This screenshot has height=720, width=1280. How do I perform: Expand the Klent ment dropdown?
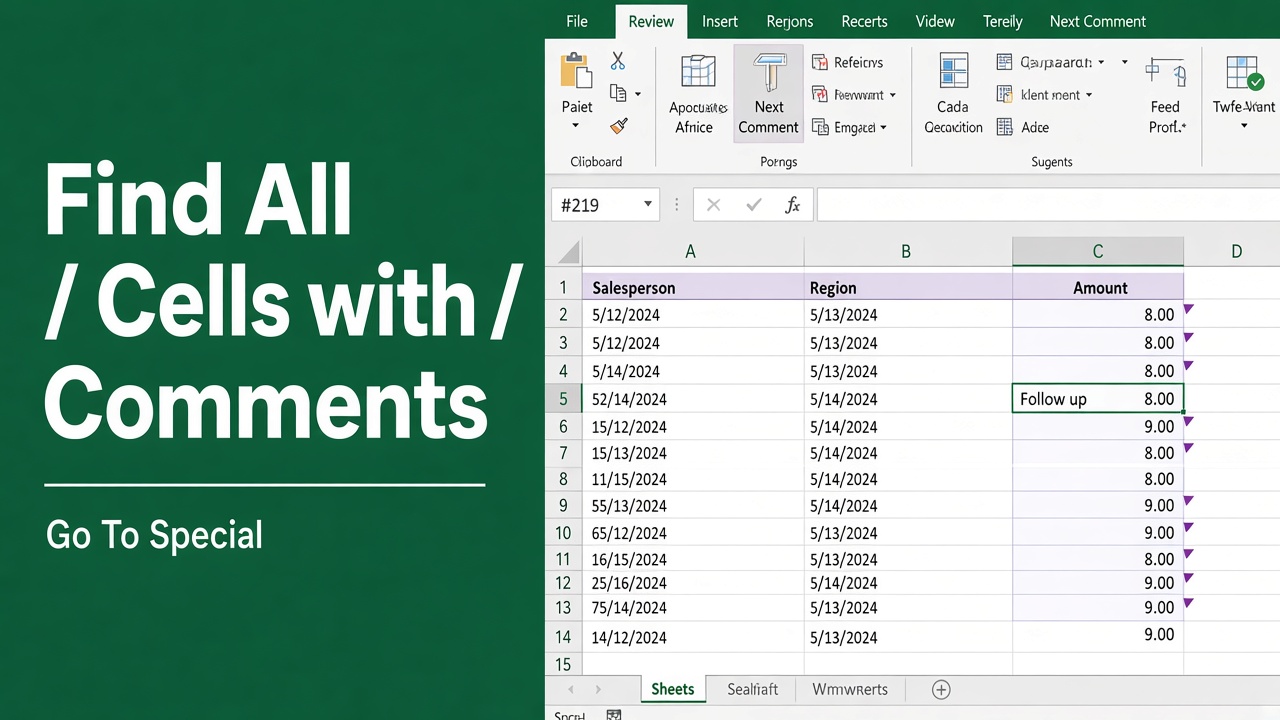[1088, 95]
